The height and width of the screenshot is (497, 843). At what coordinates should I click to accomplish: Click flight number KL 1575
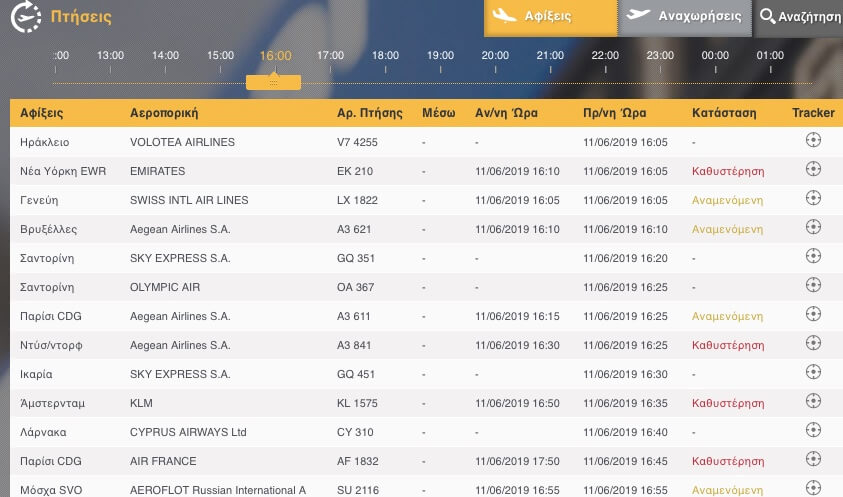pyautogui.click(x=357, y=403)
